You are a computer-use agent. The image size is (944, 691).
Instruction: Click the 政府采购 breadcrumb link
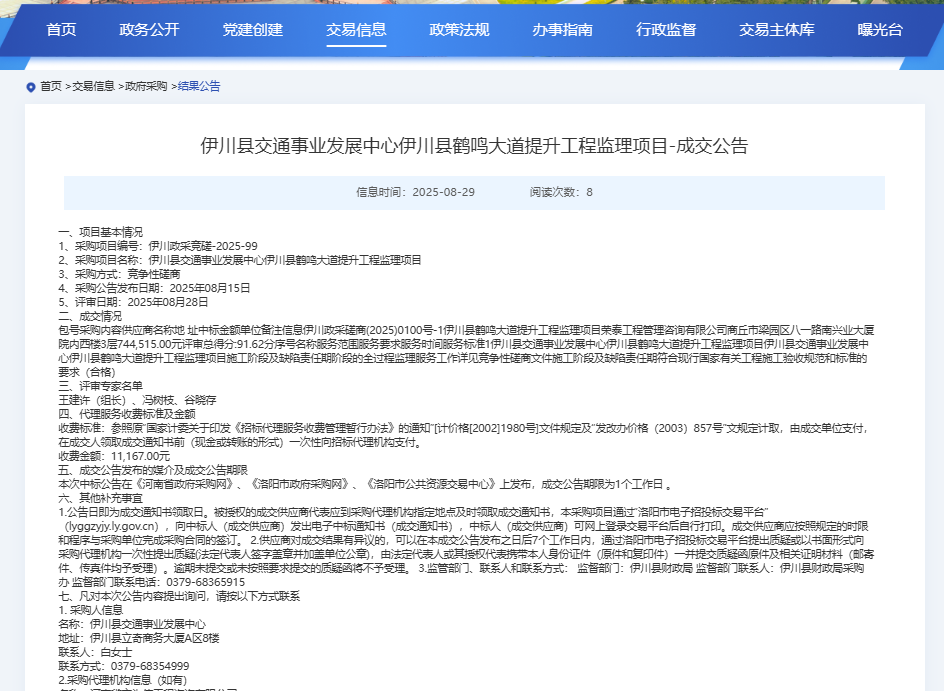[146, 86]
